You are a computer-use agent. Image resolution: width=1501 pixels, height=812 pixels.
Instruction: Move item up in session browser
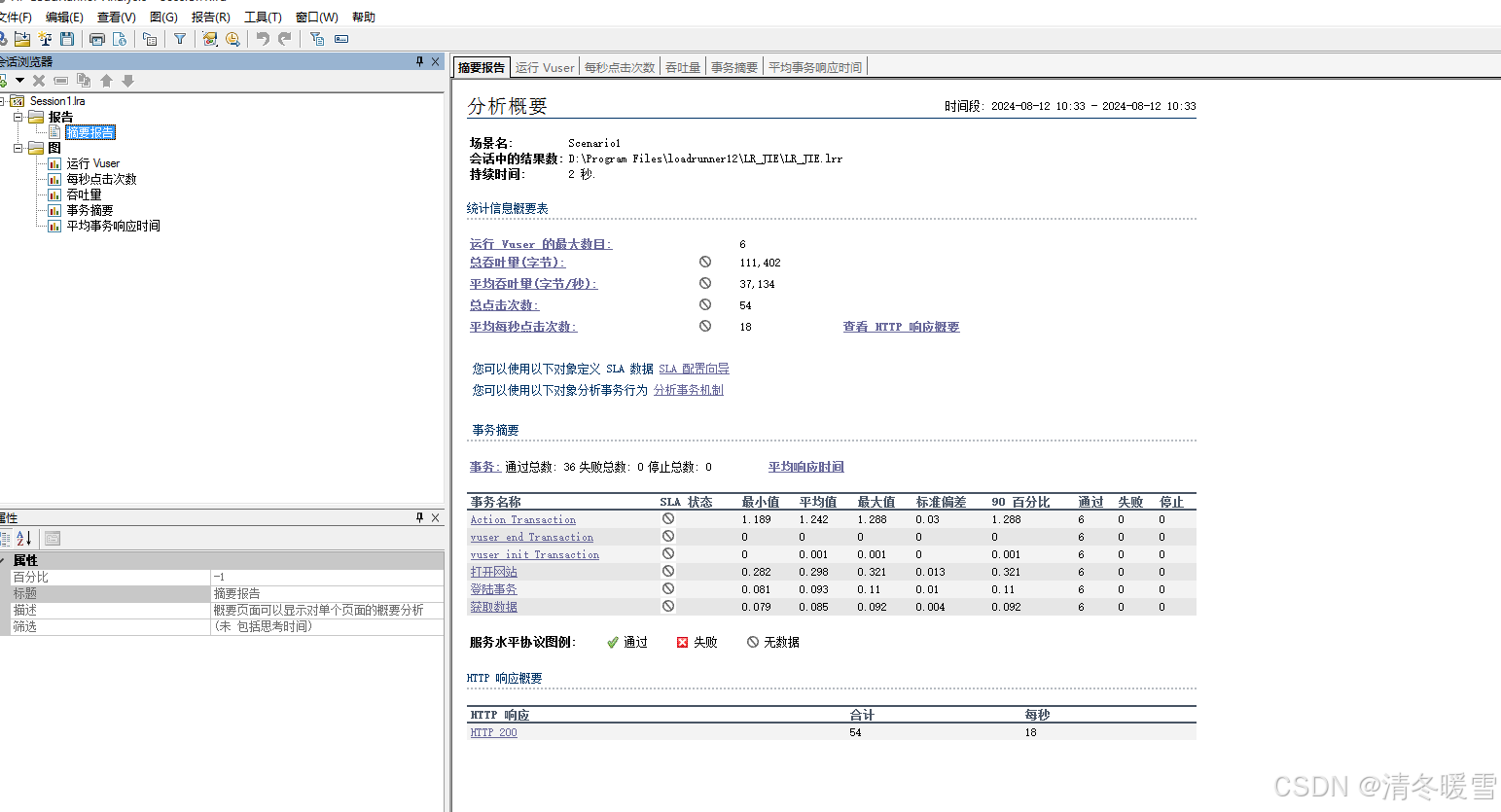(x=106, y=81)
